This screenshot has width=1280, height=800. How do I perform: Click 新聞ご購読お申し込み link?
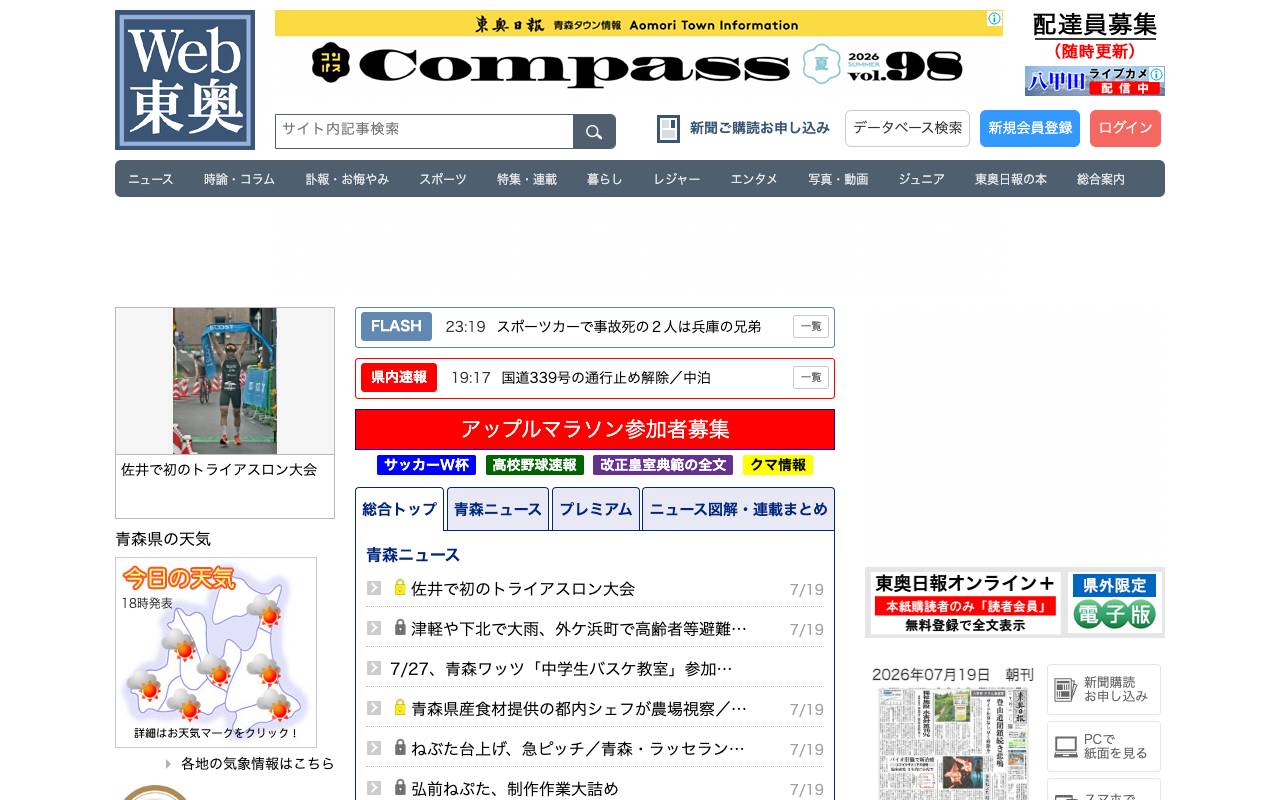tap(760, 128)
